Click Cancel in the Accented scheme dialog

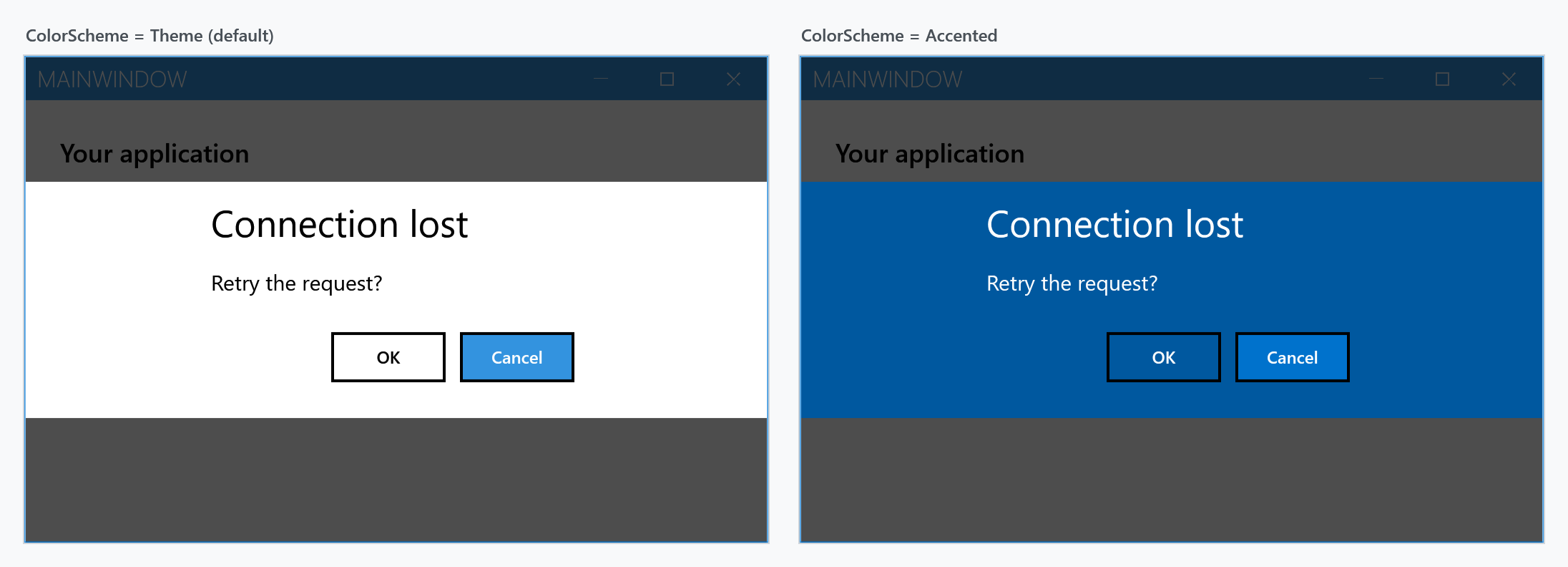(x=1293, y=357)
